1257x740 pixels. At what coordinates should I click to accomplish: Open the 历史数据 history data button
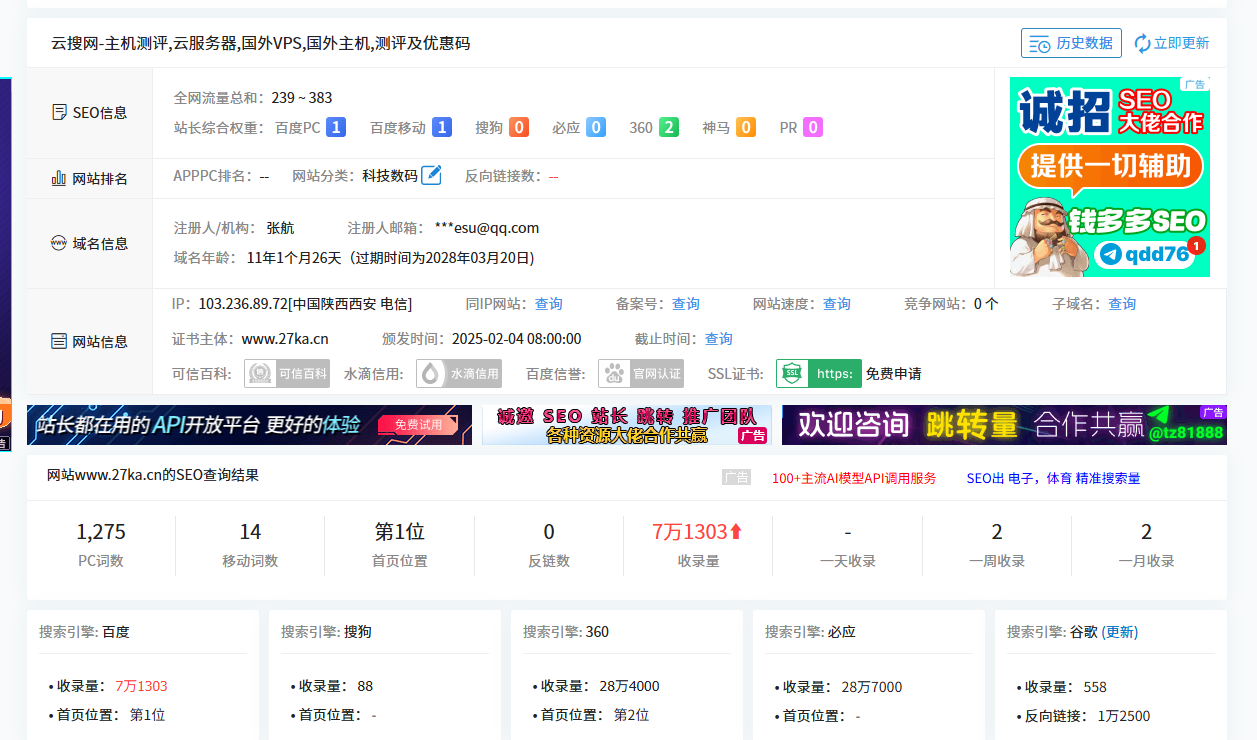point(1071,43)
